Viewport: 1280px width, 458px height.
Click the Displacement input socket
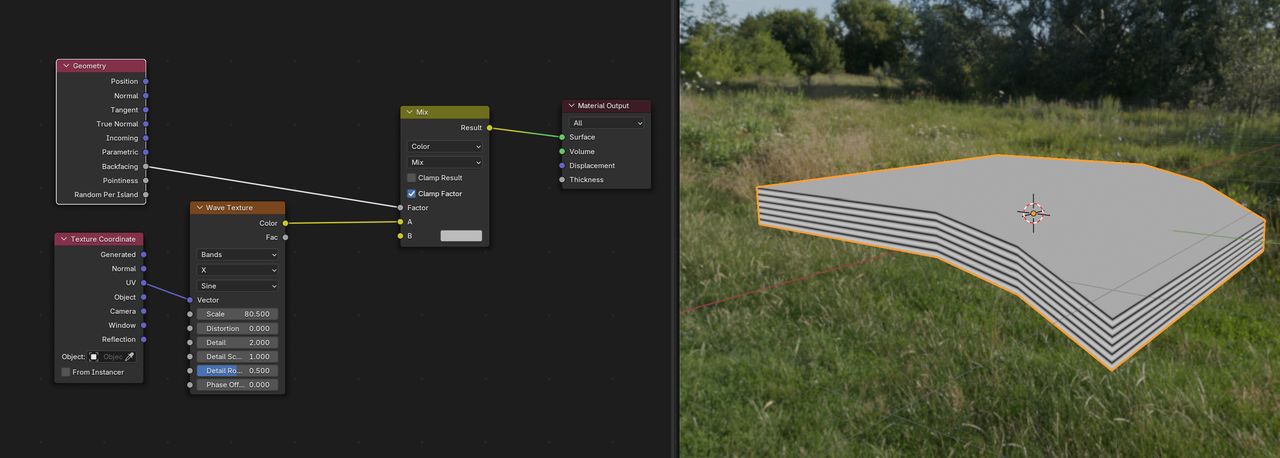click(562, 166)
